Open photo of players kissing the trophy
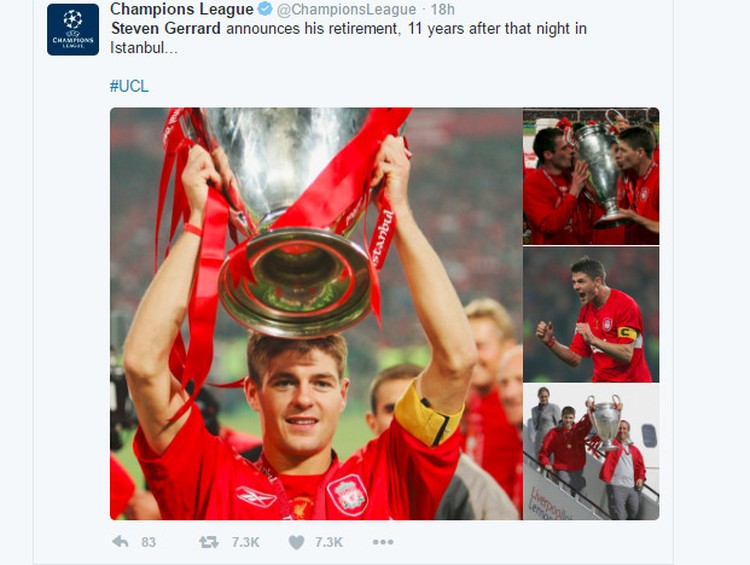Viewport: 750px width, 565px height. click(x=591, y=176)
